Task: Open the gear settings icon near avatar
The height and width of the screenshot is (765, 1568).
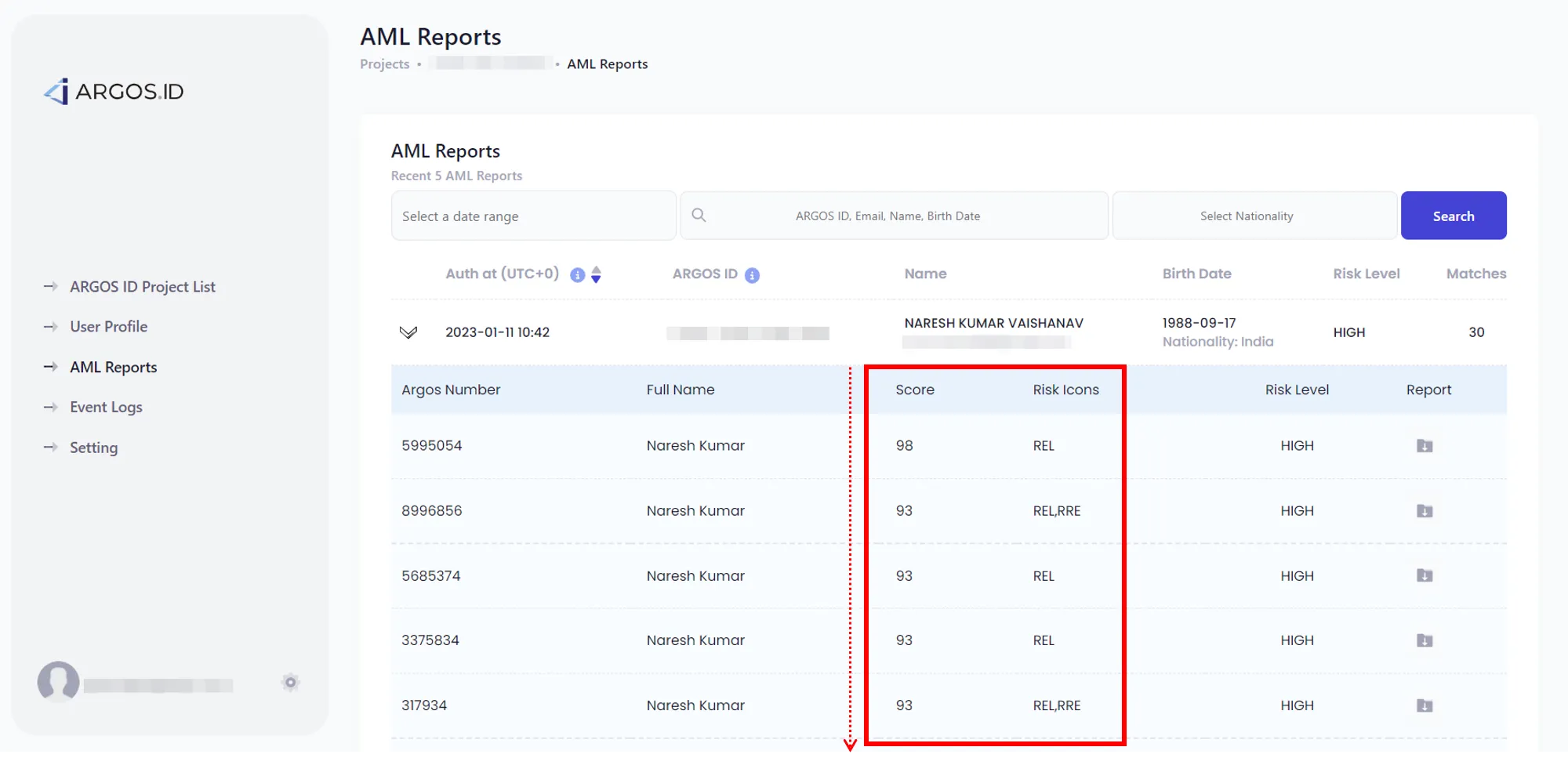Action: pyautogui.click(x=290, y=682)
